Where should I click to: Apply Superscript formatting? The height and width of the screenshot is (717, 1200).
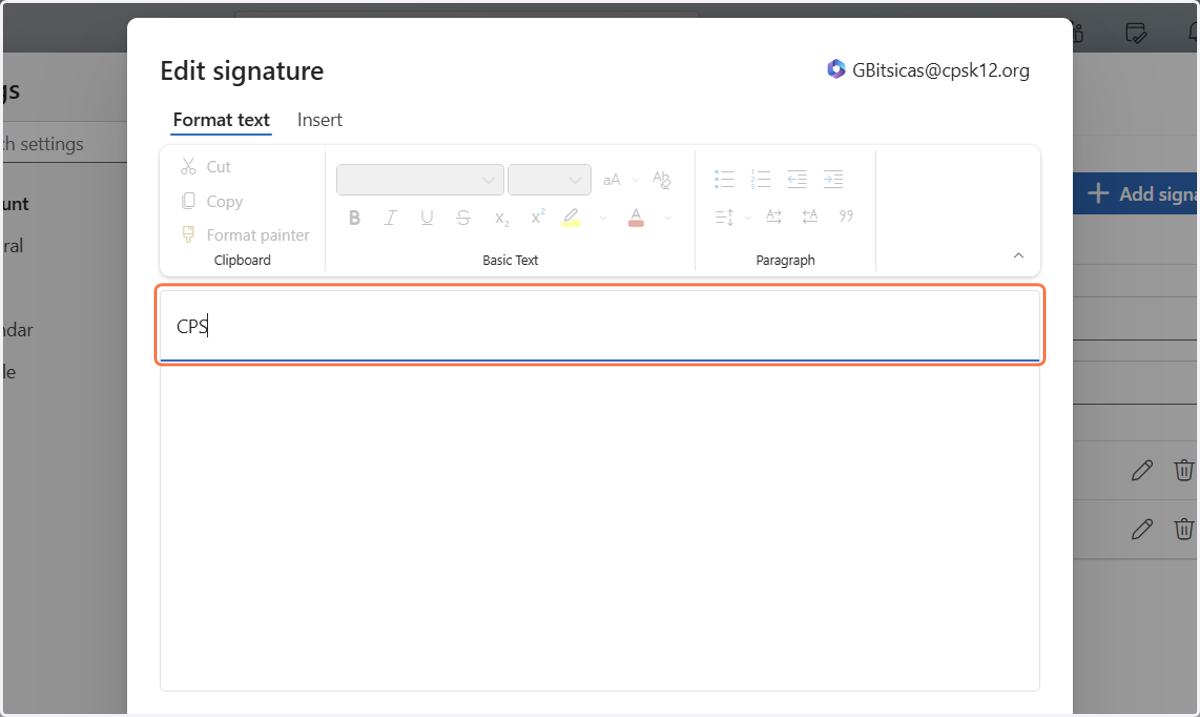point(538,217)
